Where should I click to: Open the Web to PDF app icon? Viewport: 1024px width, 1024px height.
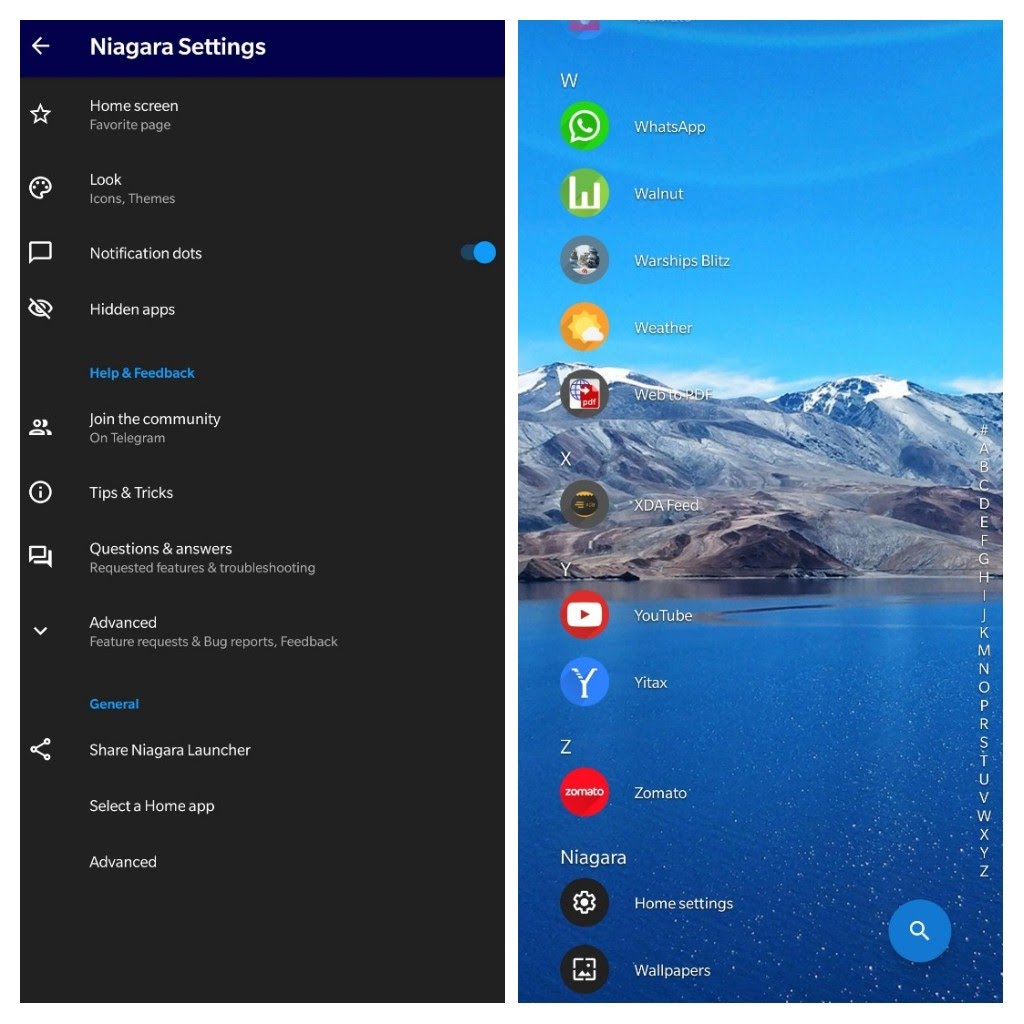tap(585, 394)
